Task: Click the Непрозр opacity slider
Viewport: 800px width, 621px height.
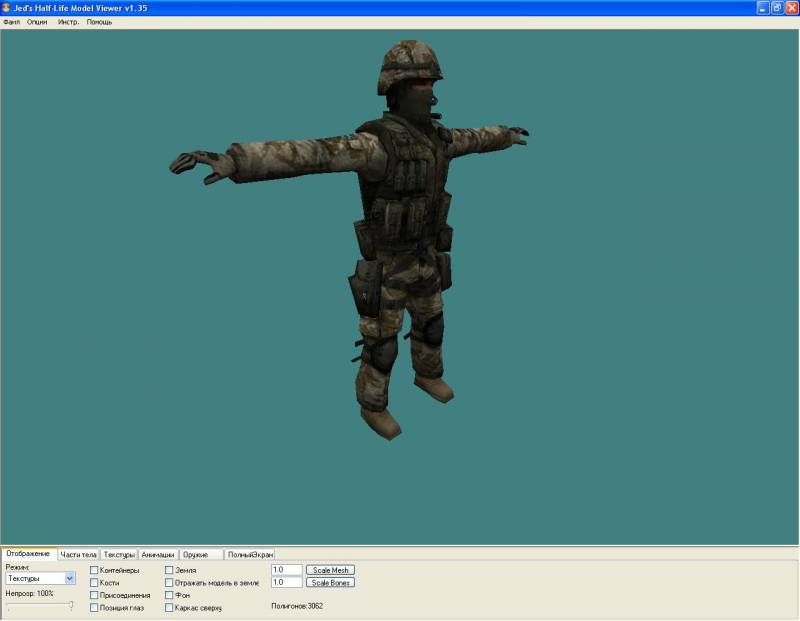Action: pos(70,605)
